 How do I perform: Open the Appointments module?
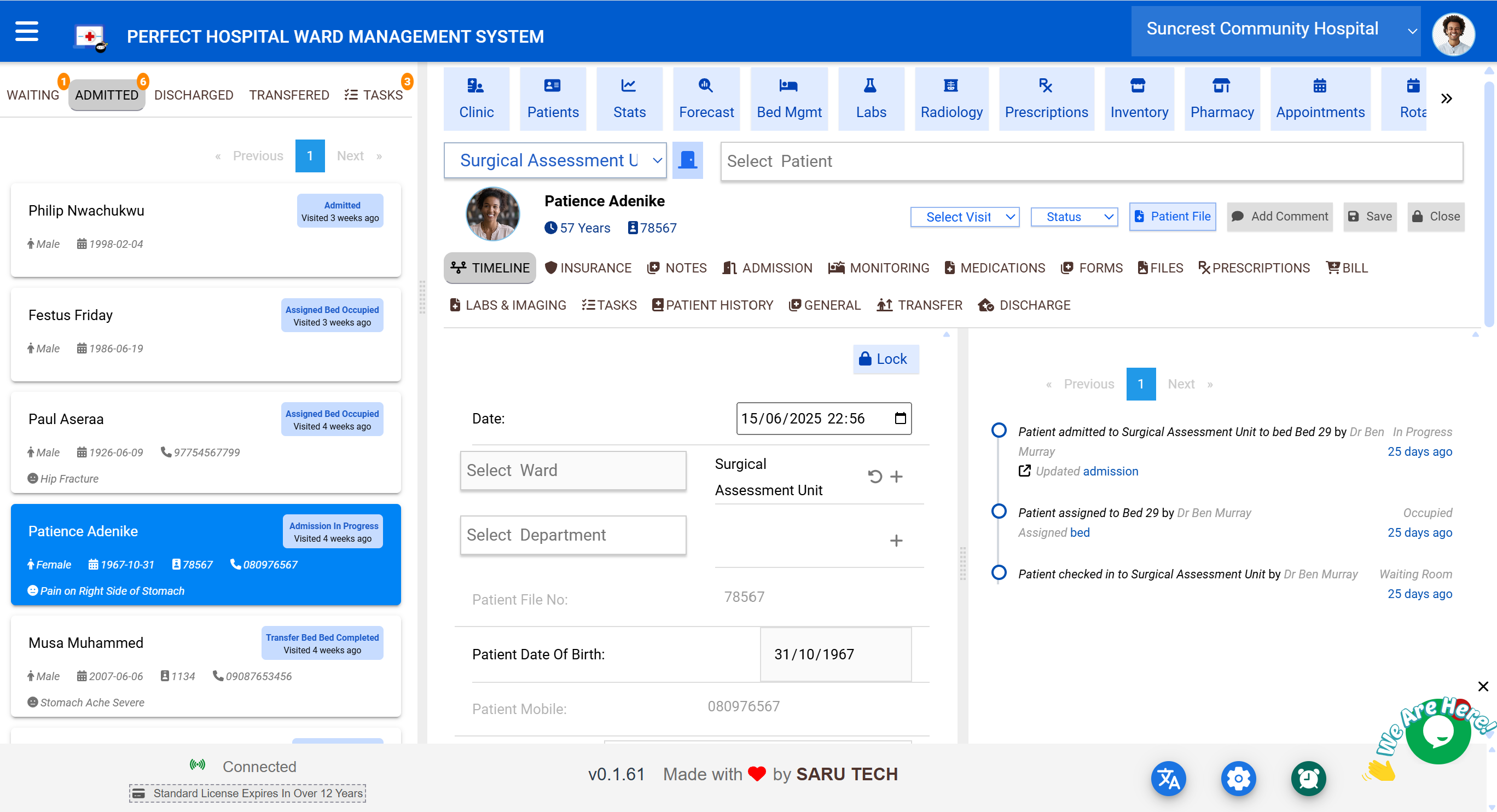click(1320, 99)
